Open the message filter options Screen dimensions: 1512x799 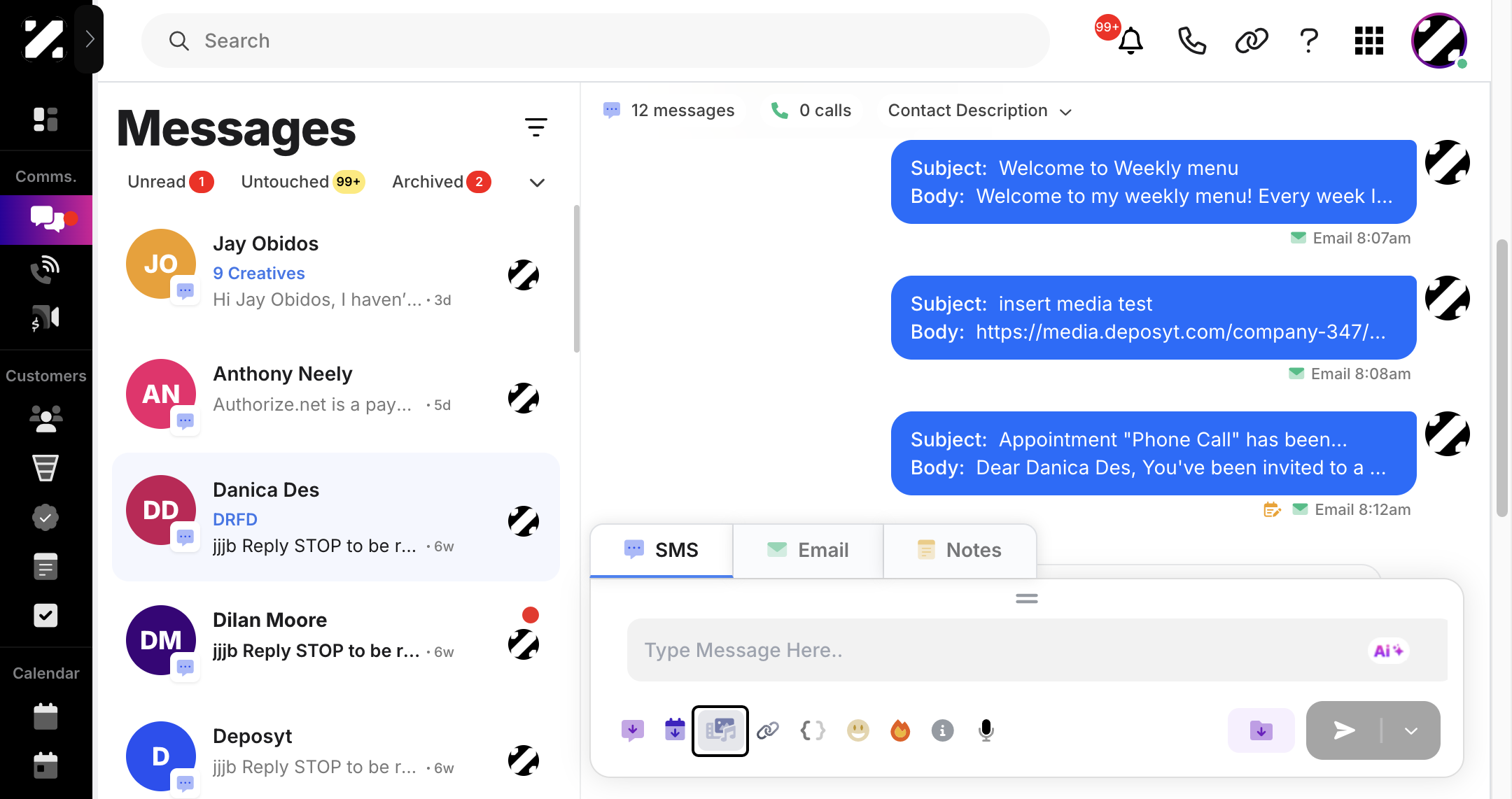tap(536, 127)
